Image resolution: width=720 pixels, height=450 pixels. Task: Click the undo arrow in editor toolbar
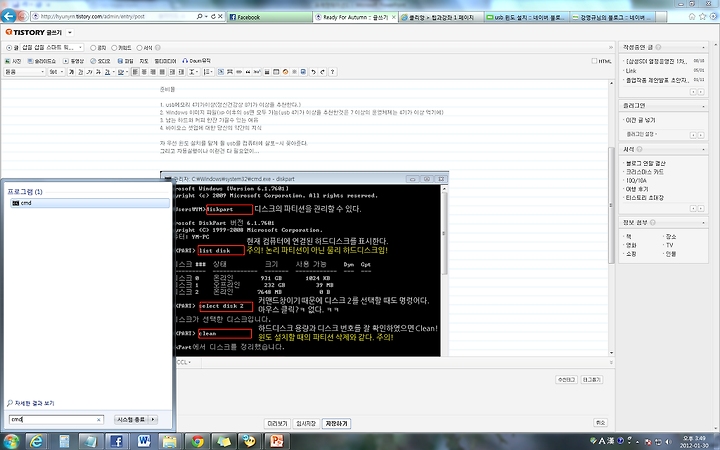click(x=313, y=72)
